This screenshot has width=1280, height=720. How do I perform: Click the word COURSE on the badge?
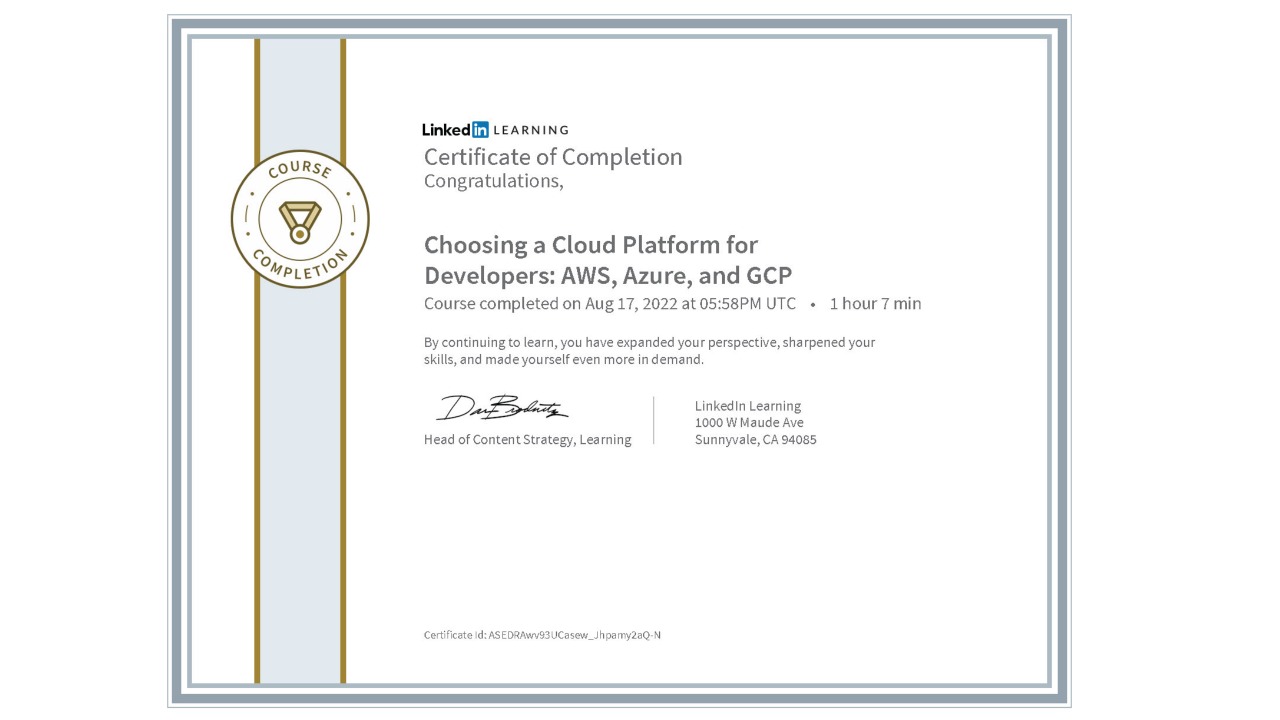[x=299, y=171]
